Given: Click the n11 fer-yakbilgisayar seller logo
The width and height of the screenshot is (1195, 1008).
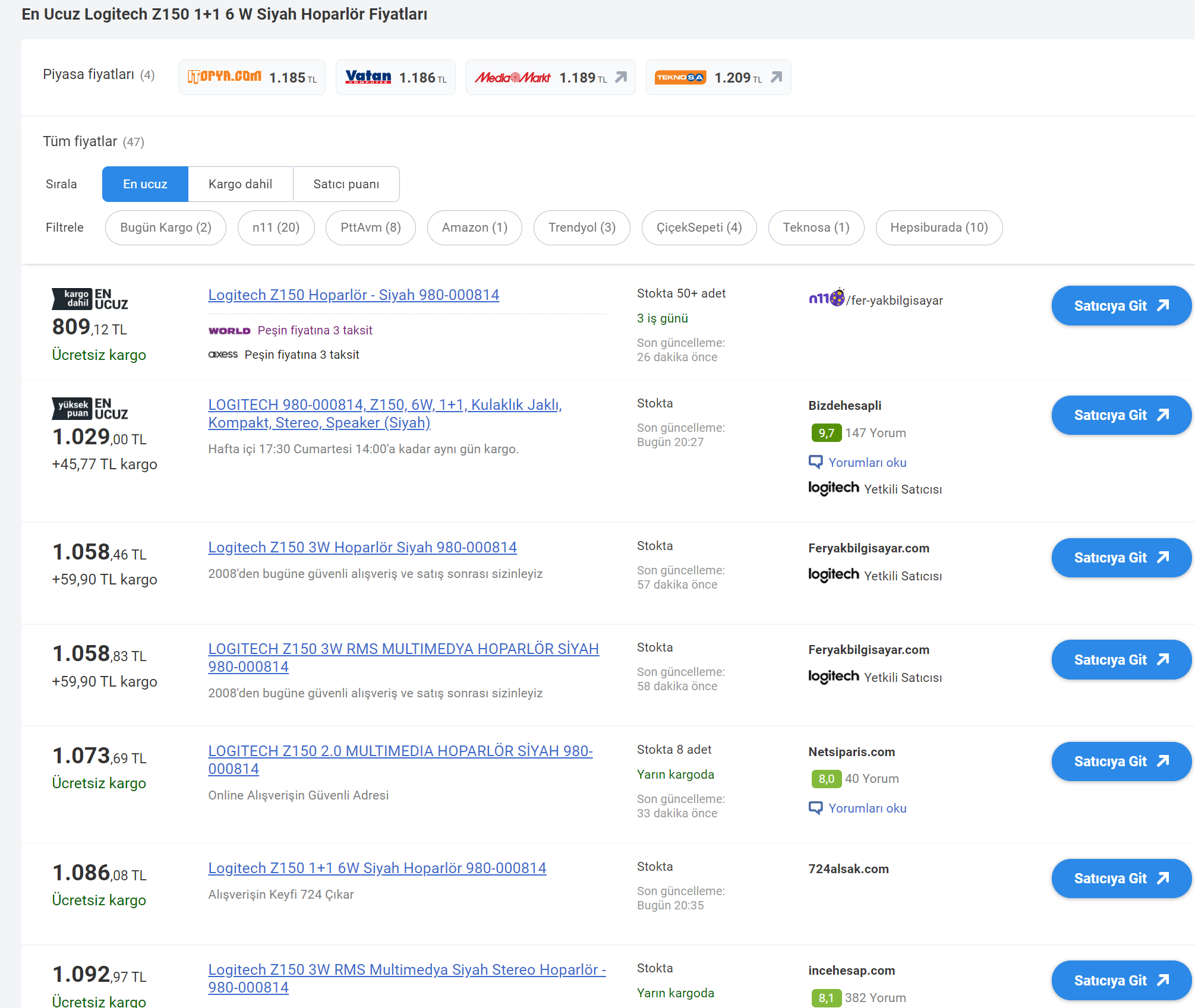Looking at the screenshot, I should (826, 298).
